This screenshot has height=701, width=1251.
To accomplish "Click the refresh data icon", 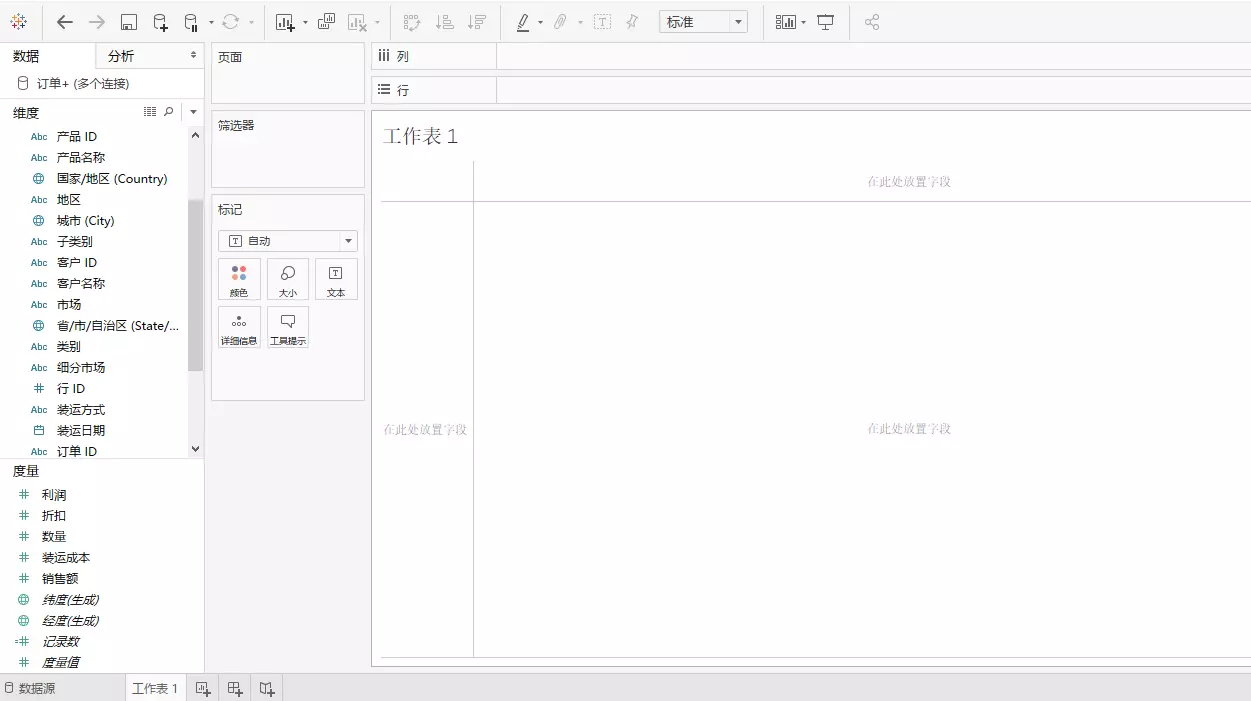I will click(x=231, y=22).
